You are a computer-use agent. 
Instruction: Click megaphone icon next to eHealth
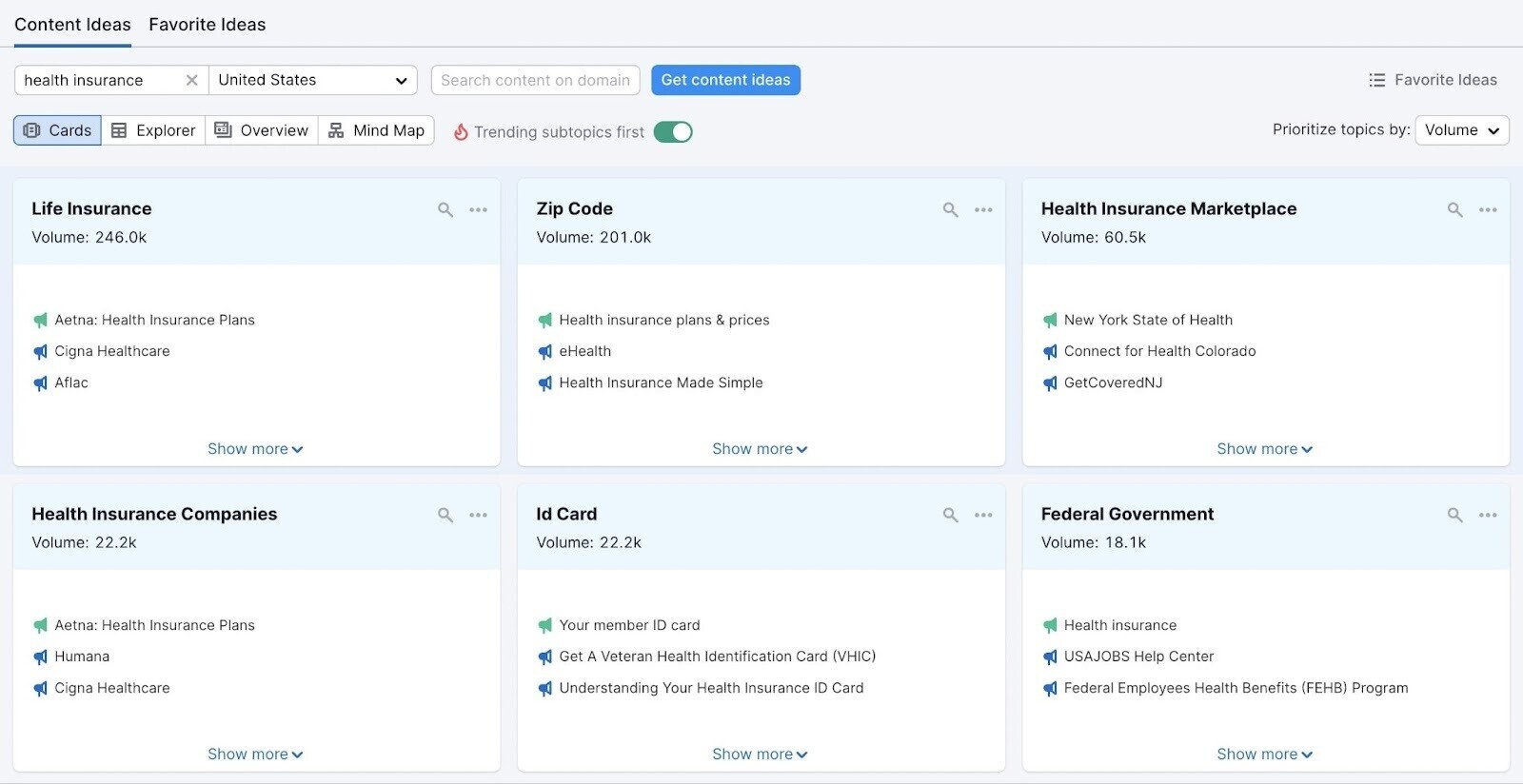click(544, 352)
